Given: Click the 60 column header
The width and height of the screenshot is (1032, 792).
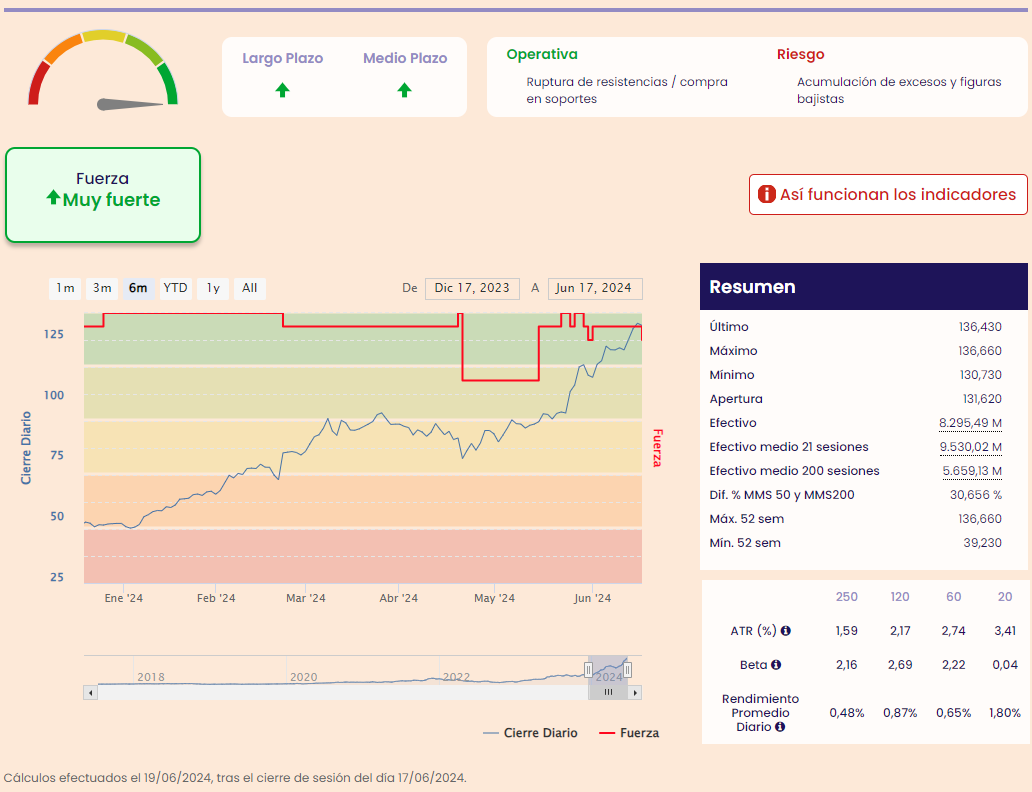Looking at the screenshot, I should 953,596.
